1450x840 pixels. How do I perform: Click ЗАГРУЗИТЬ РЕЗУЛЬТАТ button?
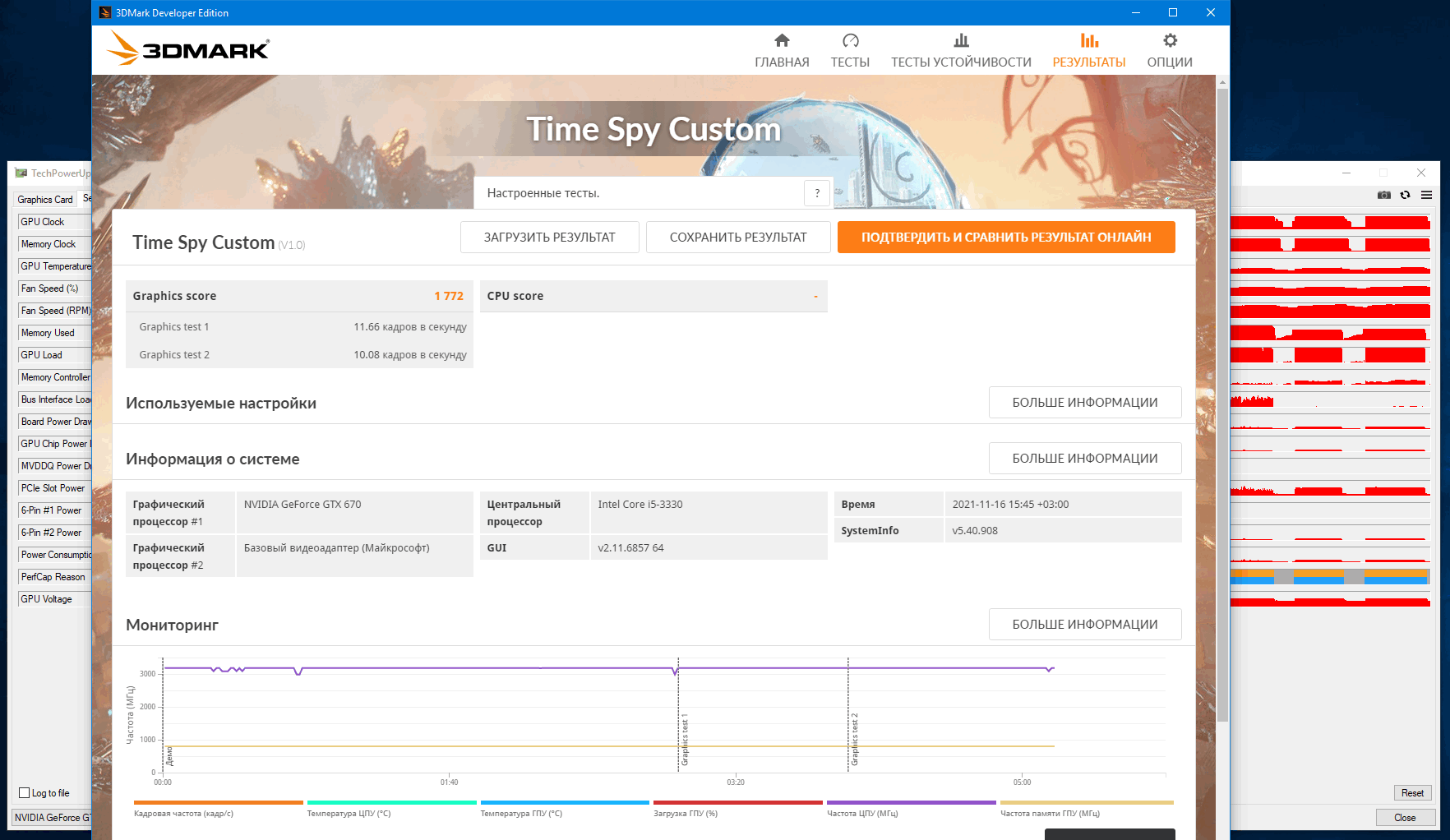[549, 237]
